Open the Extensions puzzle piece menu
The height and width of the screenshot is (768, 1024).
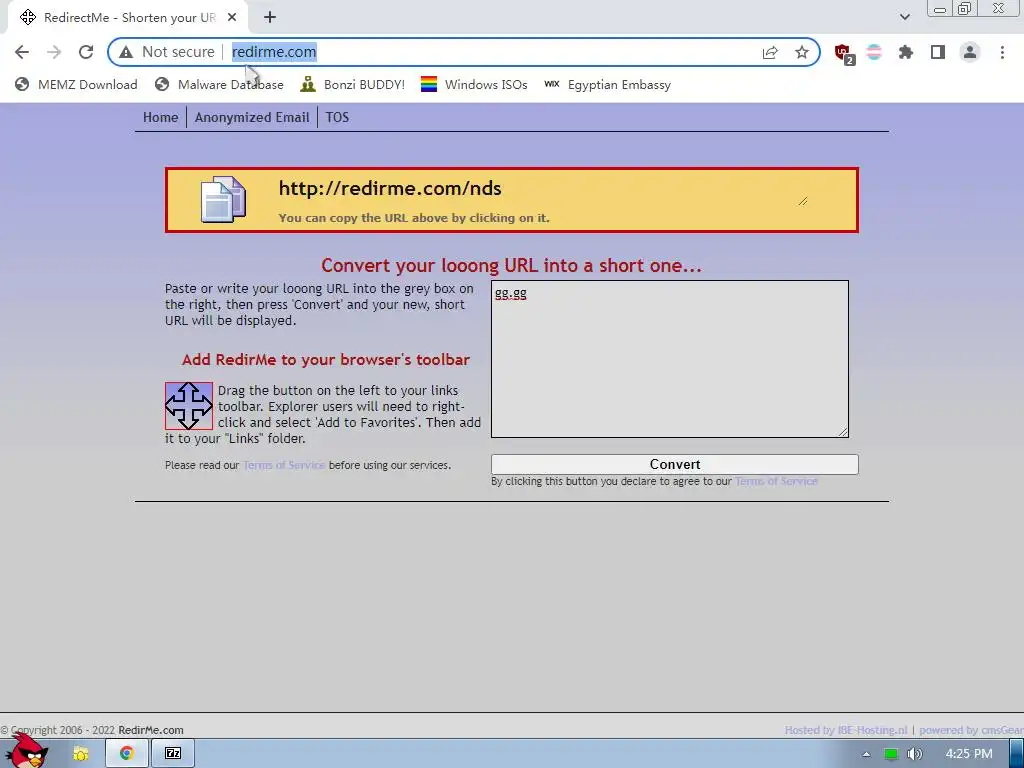click(x=906, y=52)
